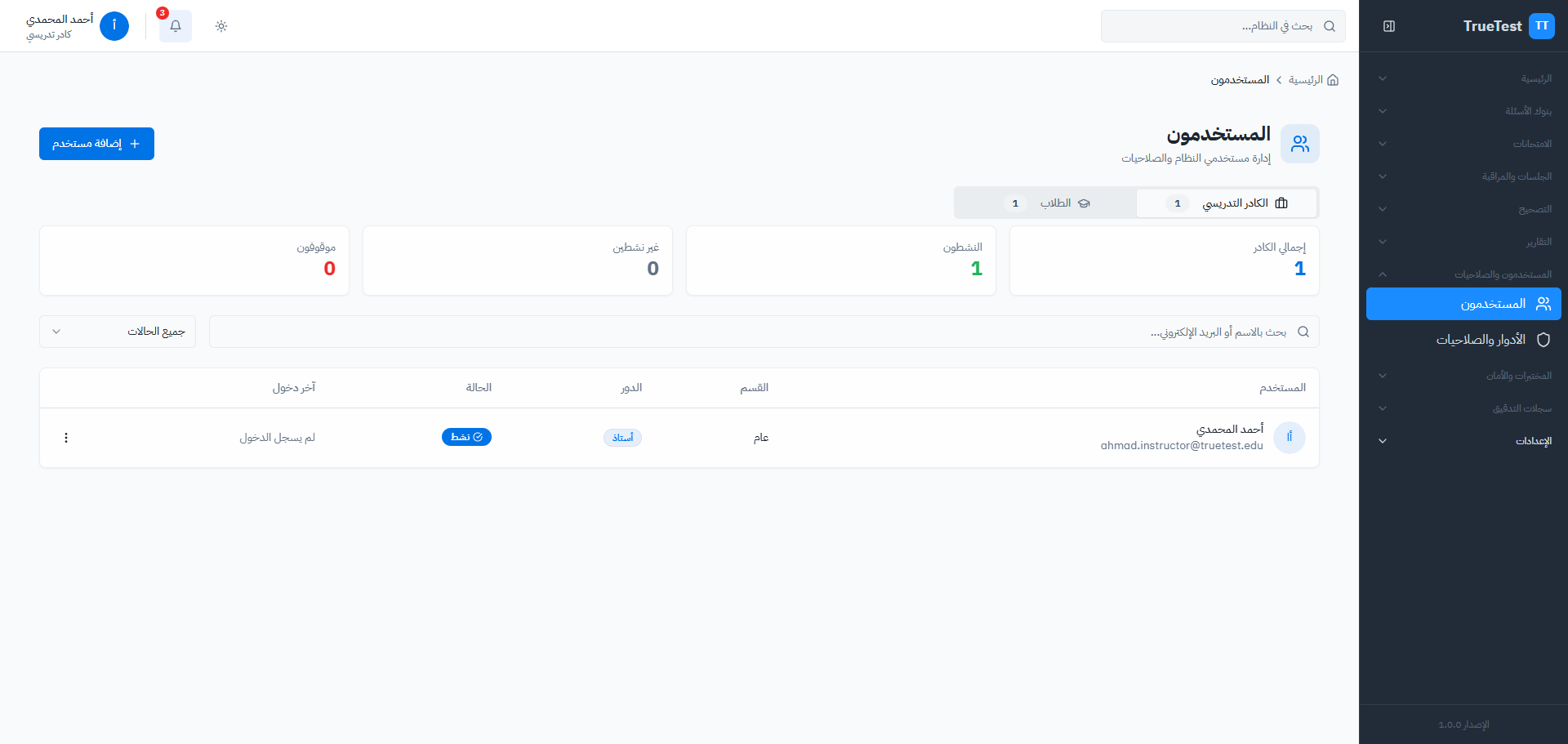Open the جميع الحالات status filter dropdown
The height and width of the screenshot is (744, 1568).
pyautogui.click(x=118, y=332)
